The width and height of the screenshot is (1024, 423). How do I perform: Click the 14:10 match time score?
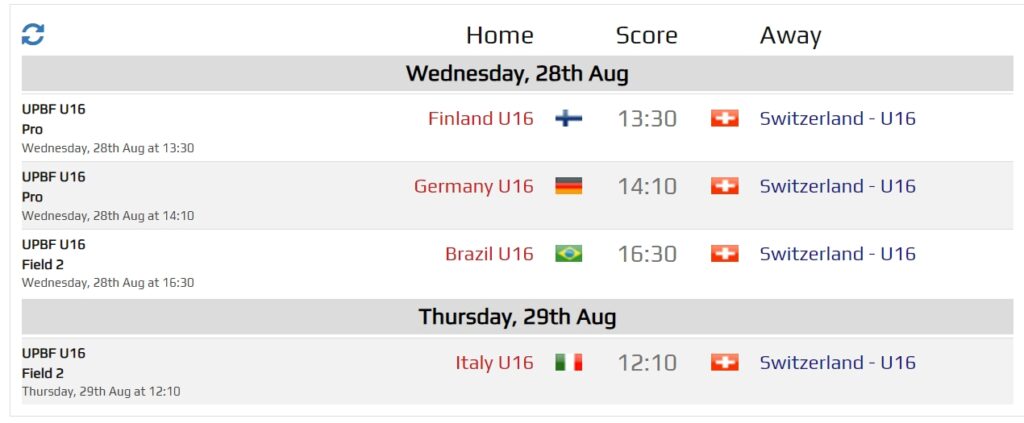[x=647, y=186]
